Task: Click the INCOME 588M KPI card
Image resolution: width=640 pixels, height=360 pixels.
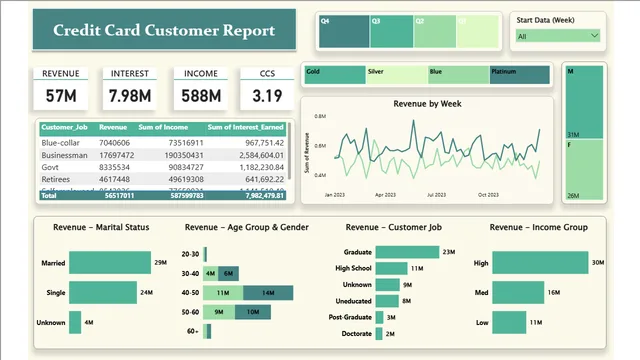Action: 200,89
